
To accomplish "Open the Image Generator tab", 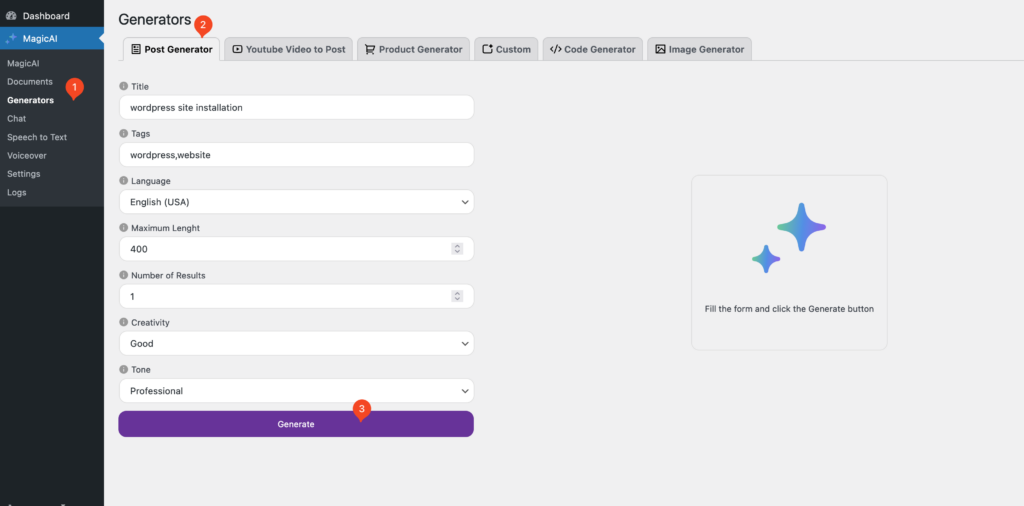I will (699, 49).
